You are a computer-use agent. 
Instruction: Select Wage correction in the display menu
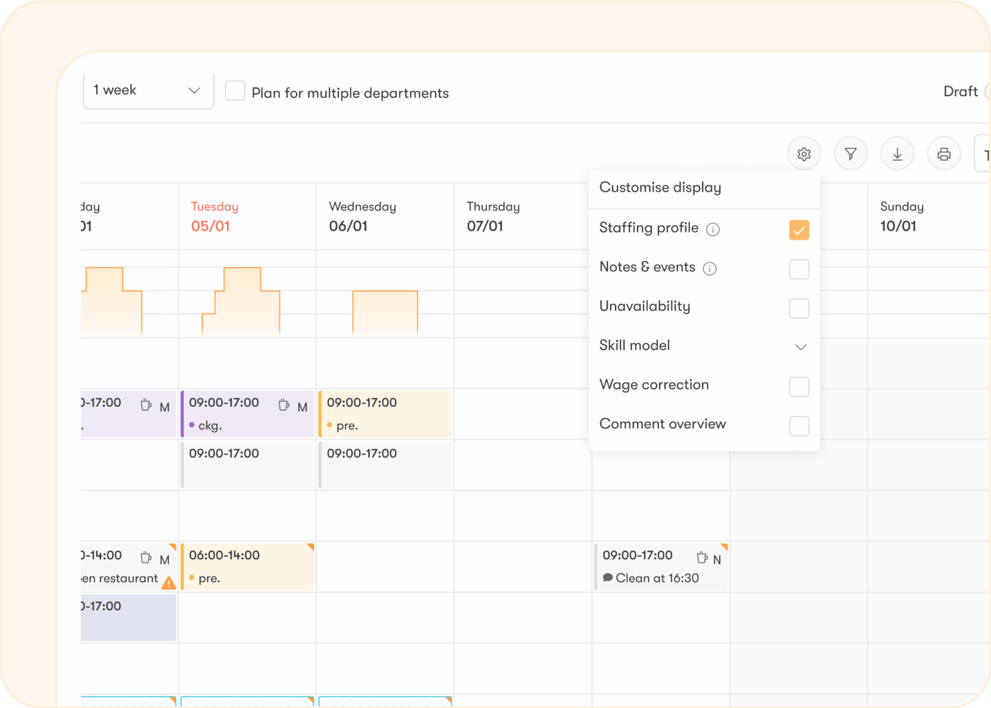pos(799,386)
